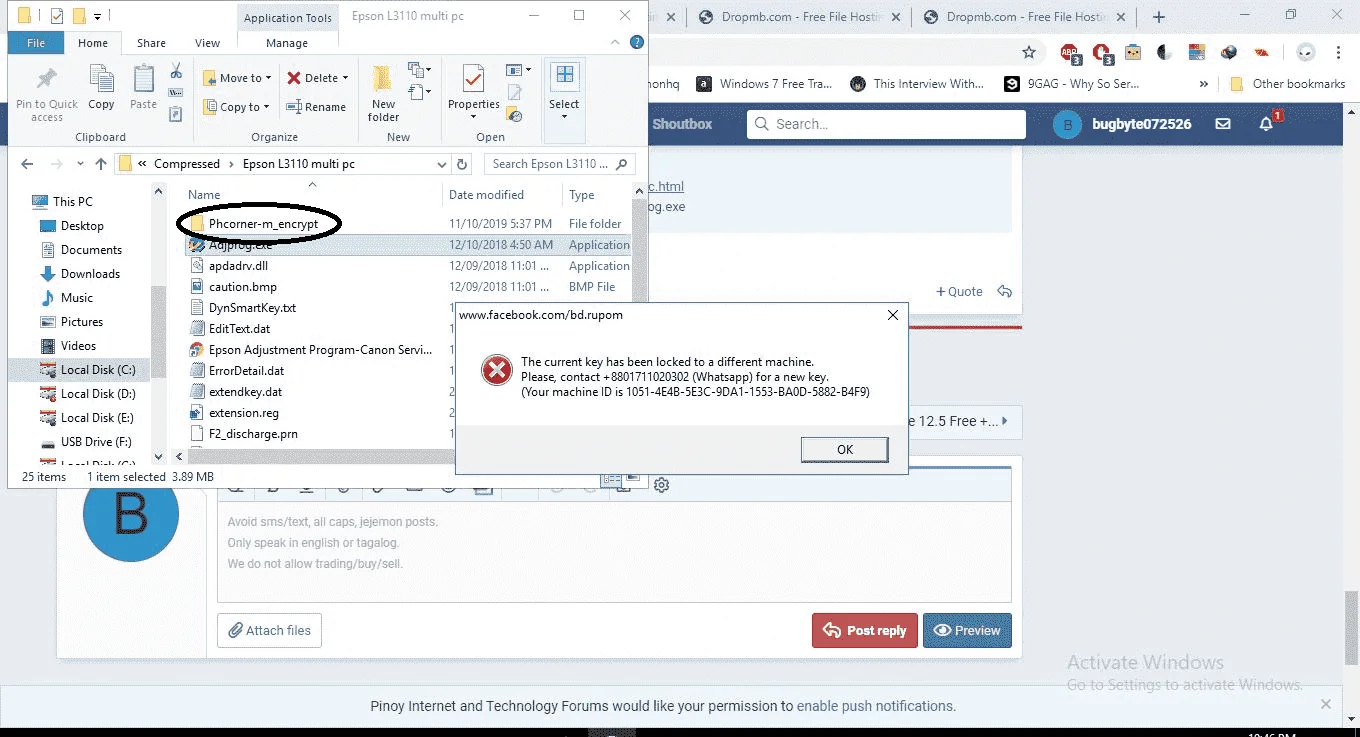Navigate back in File Explorer

(27, 164)
